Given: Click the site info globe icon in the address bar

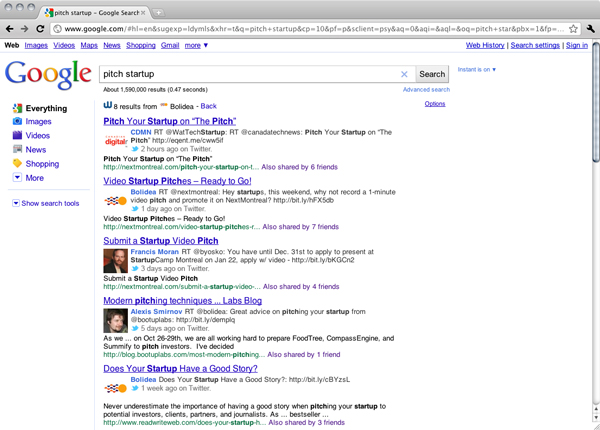Looking at the screenshot, I should [x=57, y=29].
